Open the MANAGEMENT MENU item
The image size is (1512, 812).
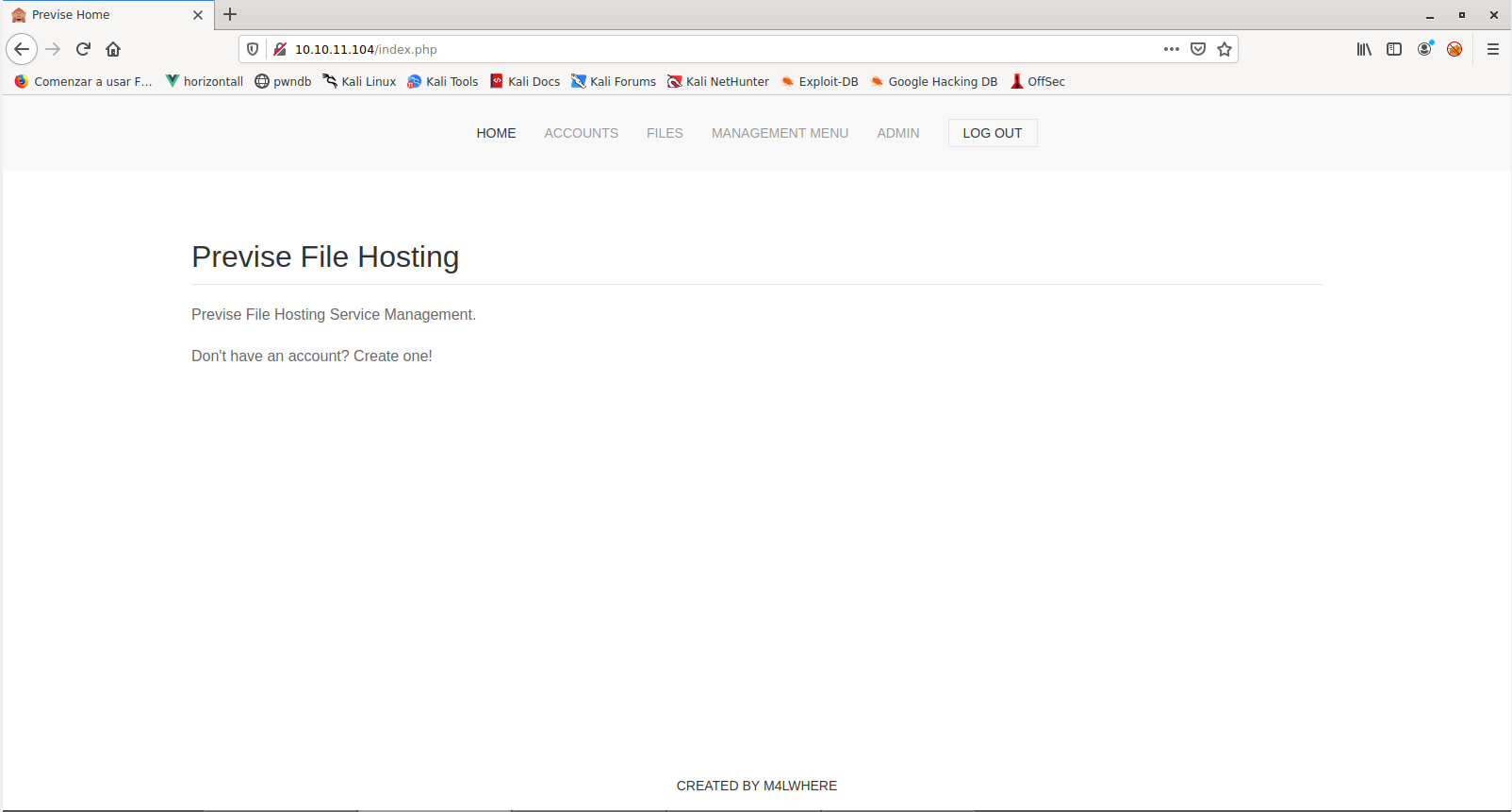pyautogui.click(x=780, y=133)
